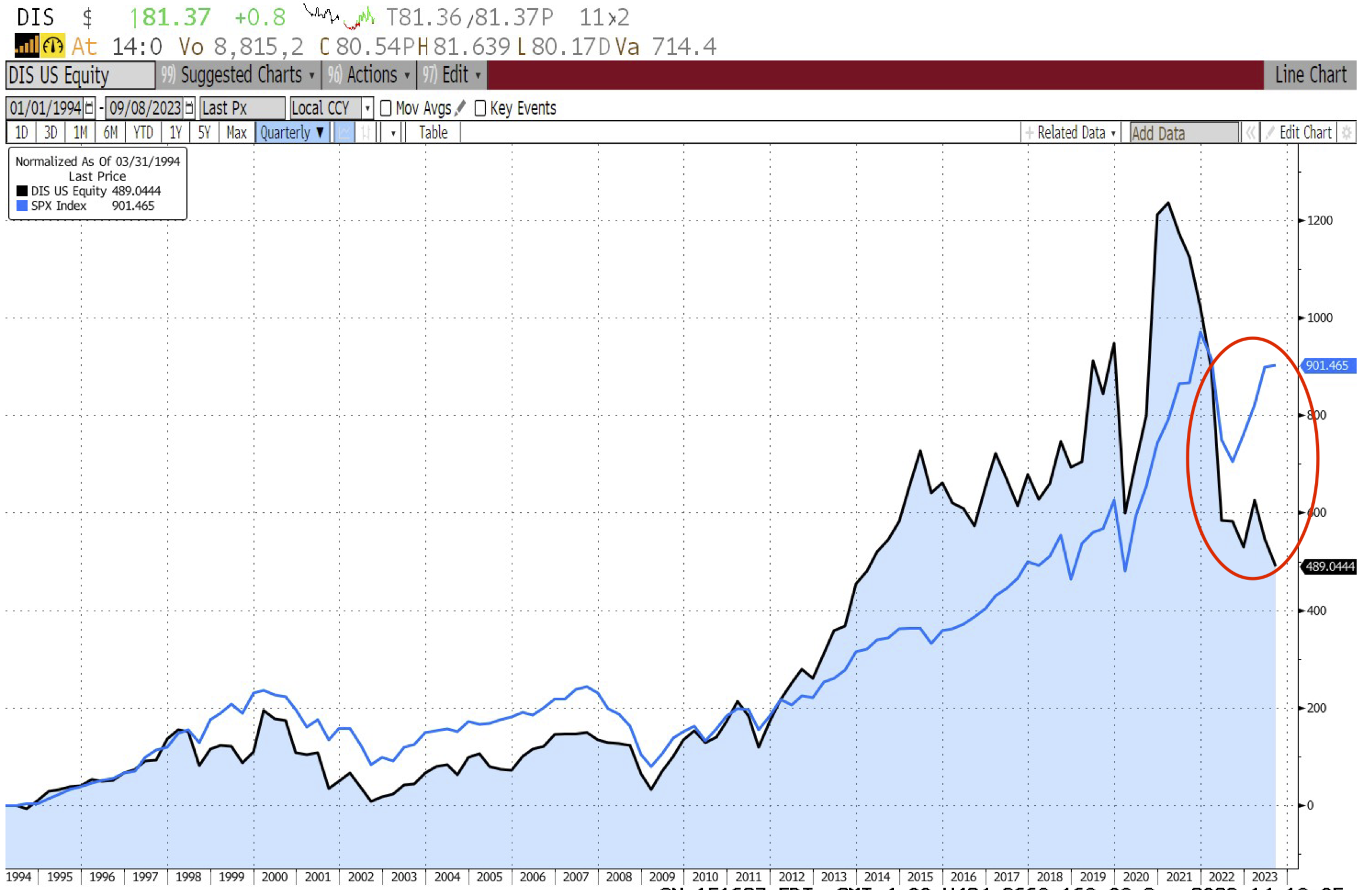Open the Actions menu
Image resolution: width=1372 pixels, height=890 pixels.
(x=369, y=75)
